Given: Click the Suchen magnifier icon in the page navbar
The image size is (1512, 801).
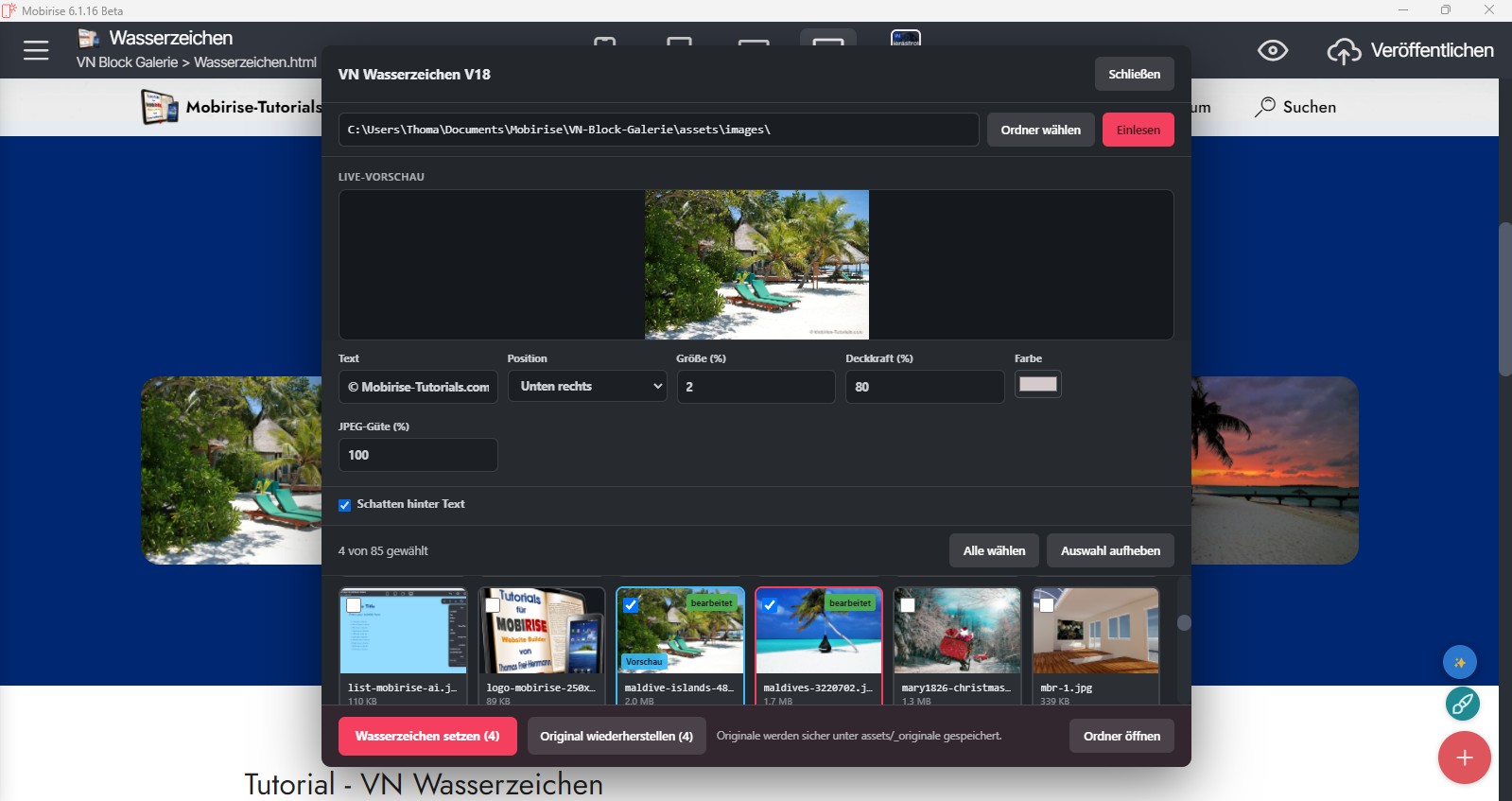Looking at the screenshot, I should pos(1265,107).
